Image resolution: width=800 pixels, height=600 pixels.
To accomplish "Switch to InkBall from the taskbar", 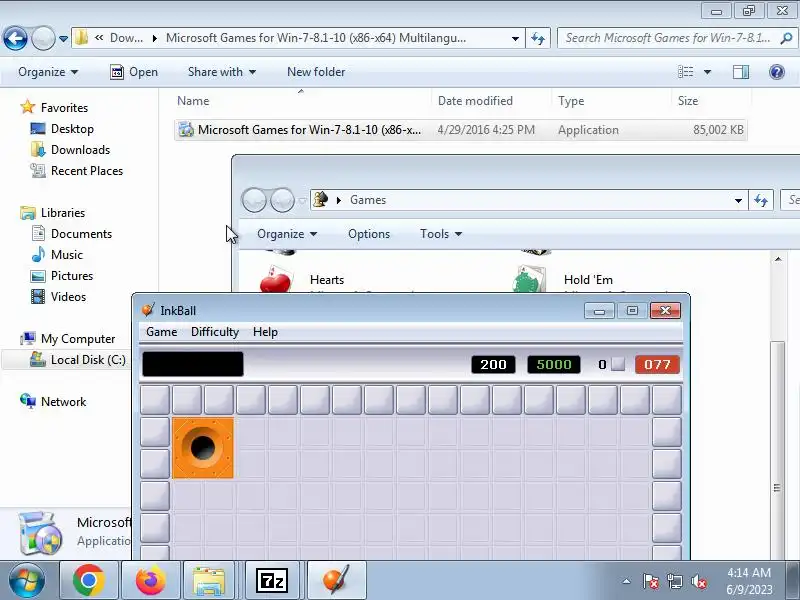I will (336, 581).
